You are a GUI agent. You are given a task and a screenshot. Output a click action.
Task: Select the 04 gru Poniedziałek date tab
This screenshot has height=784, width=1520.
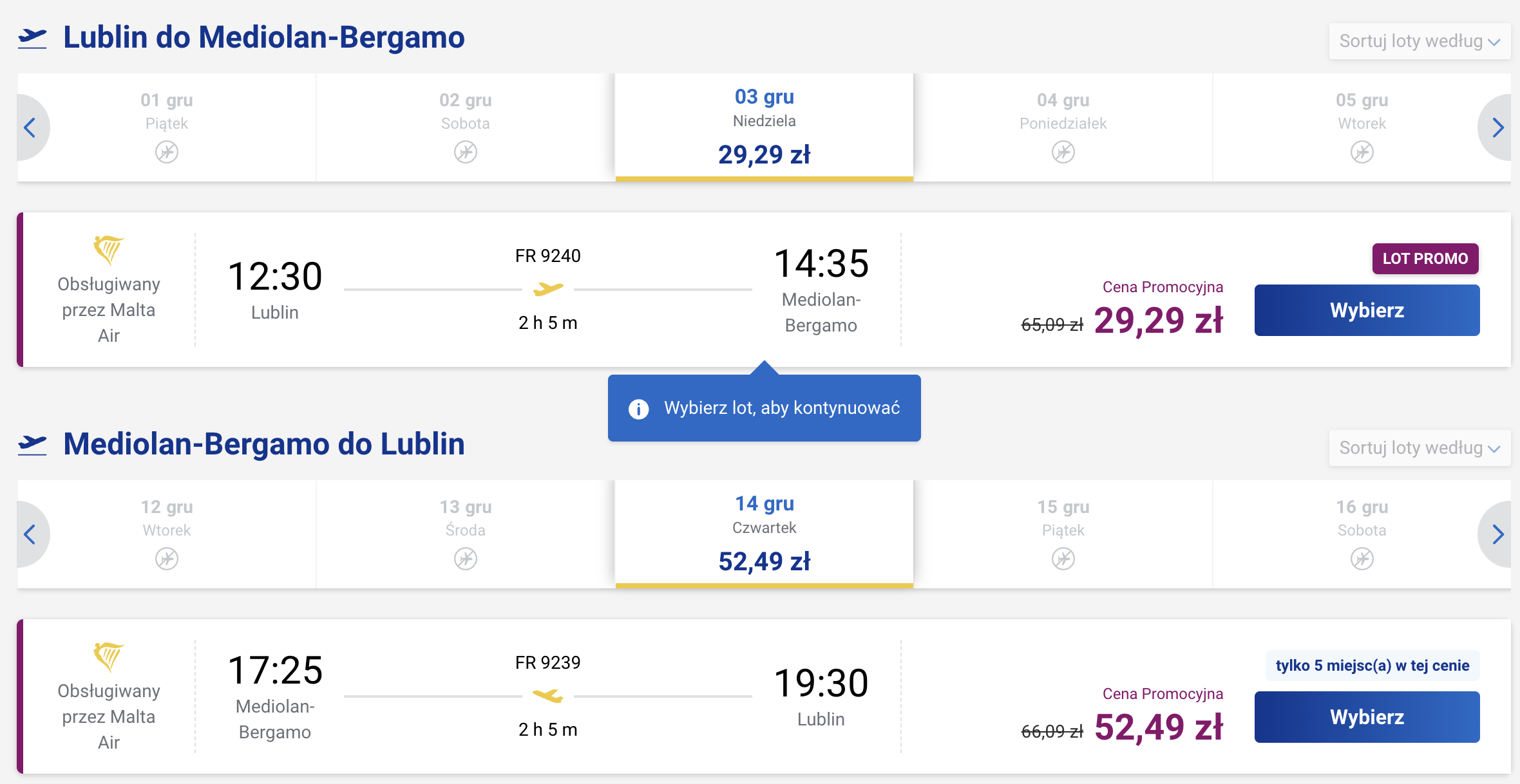[x=1063, y=127]
